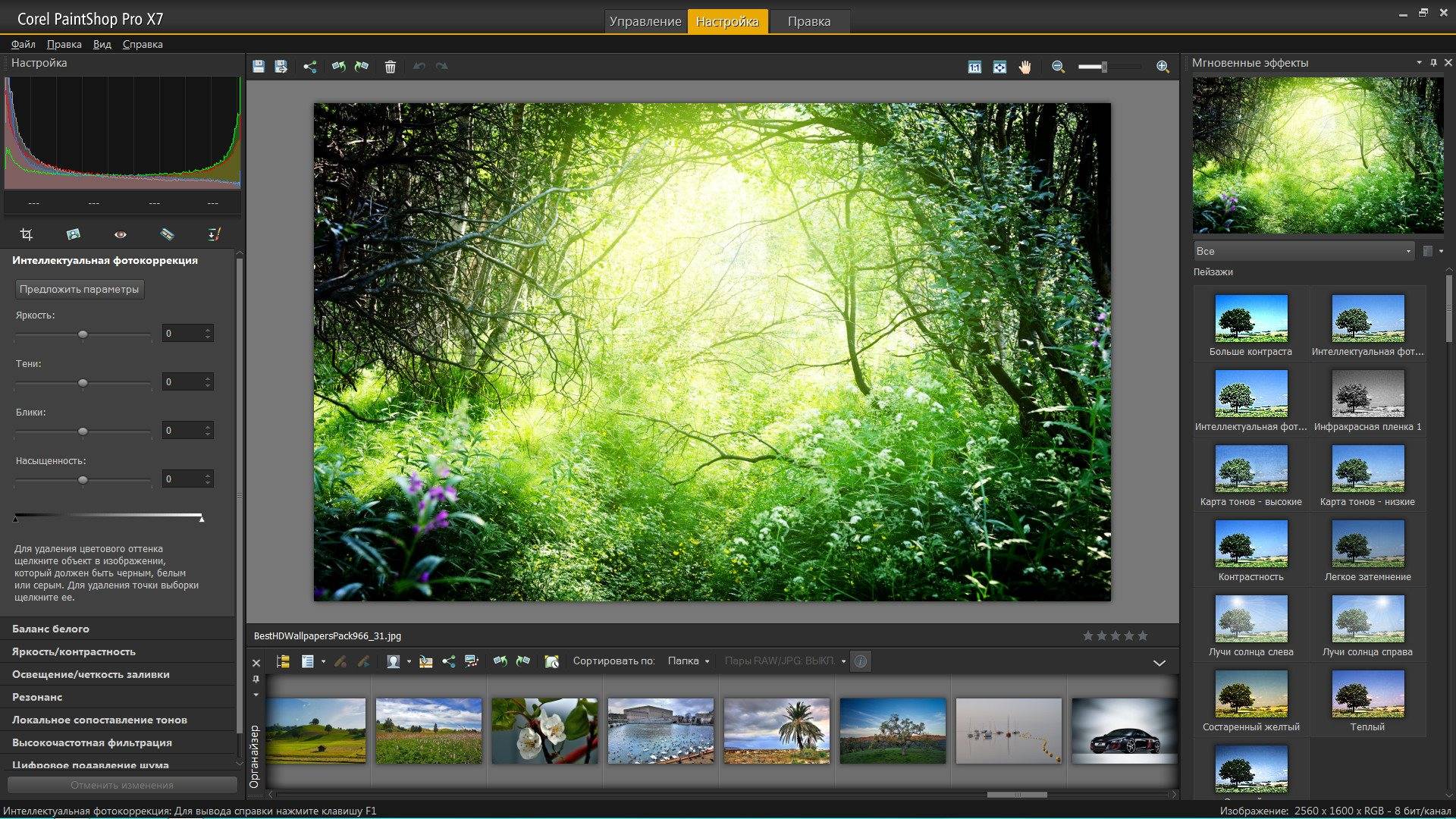Click the Яркость slider handle
The width and height of the screenshot is (1456, 819).
pos(83,334)
